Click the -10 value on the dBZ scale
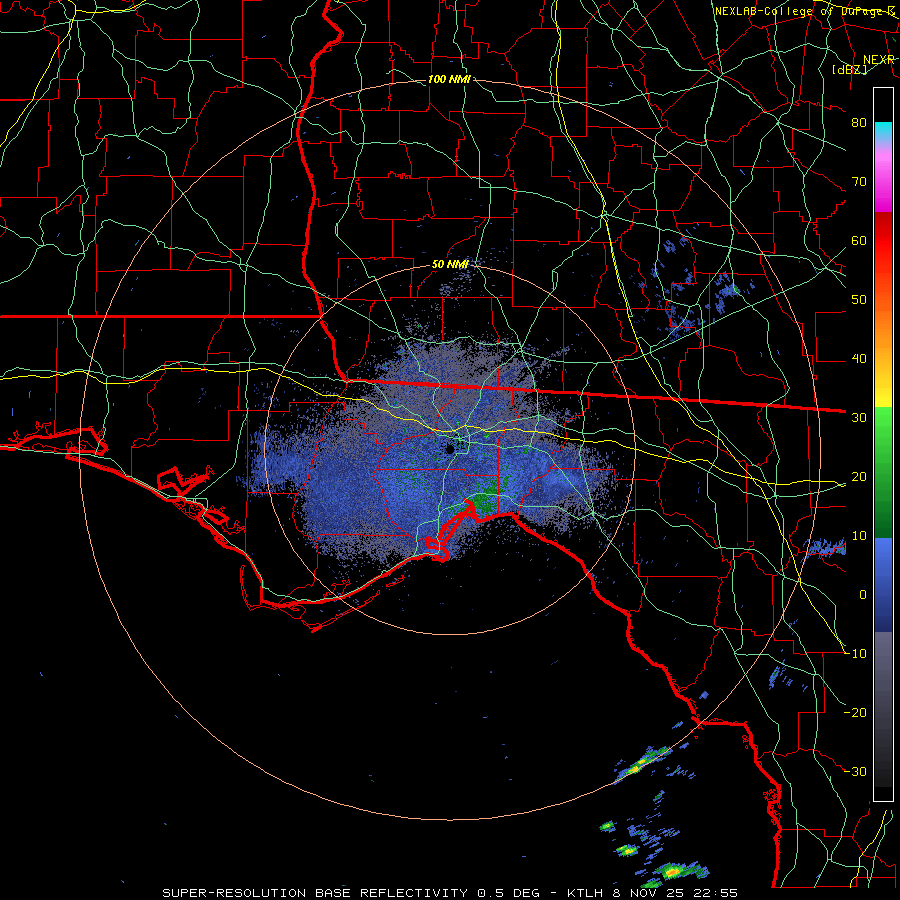This screenshot has height=900, width=900. click(x=856, y=653)
